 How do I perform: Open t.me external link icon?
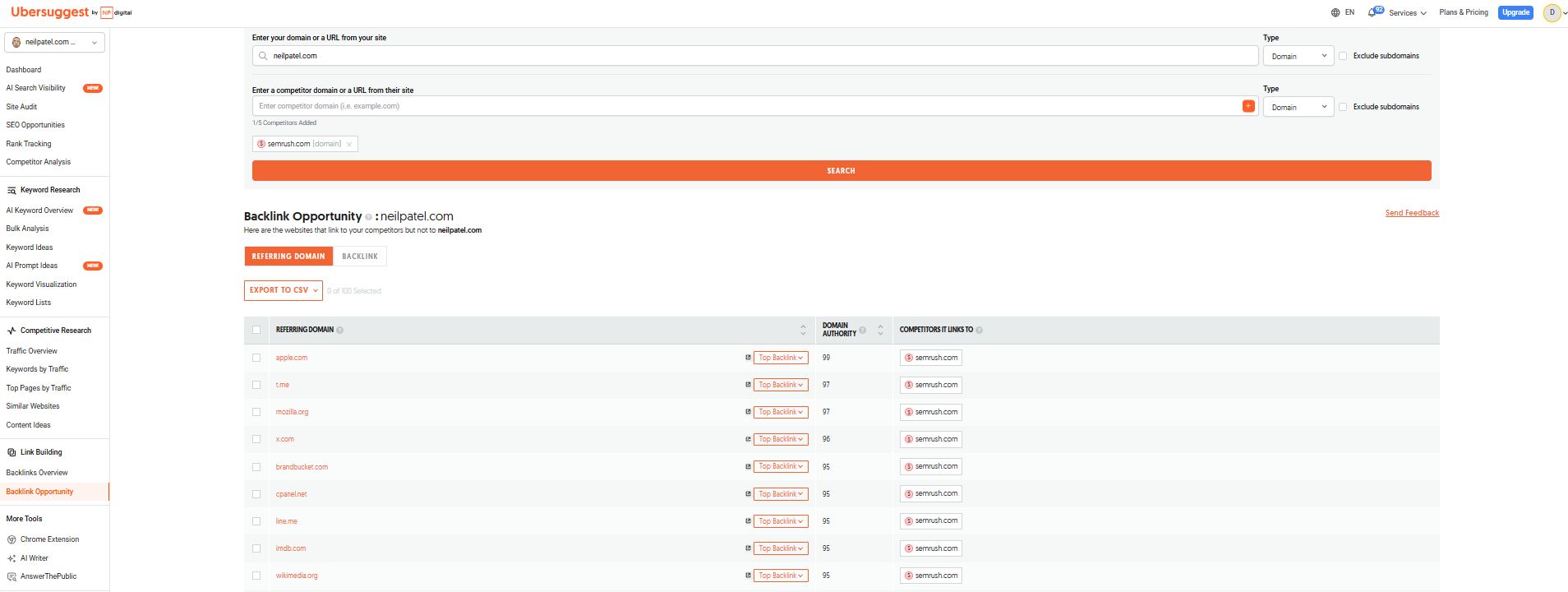(x=748, y=385)
